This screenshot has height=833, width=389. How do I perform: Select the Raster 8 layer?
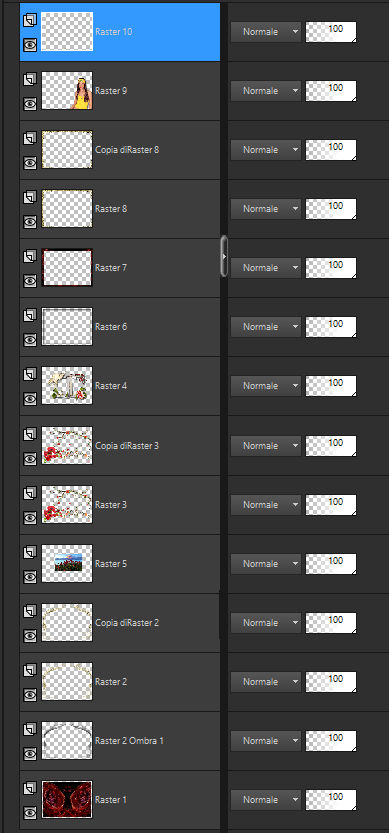120,209
